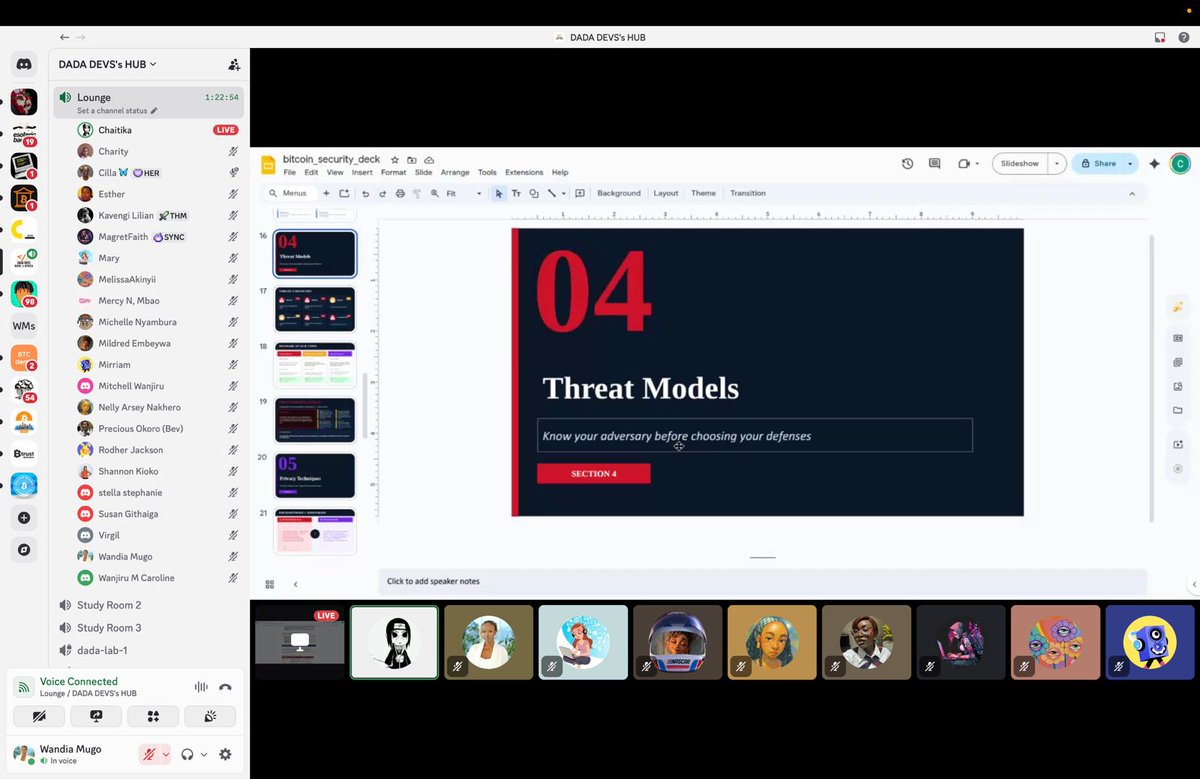Open the shapes tool in Slides toolbar
The image size is (1200, 779).
coord(534,193)
